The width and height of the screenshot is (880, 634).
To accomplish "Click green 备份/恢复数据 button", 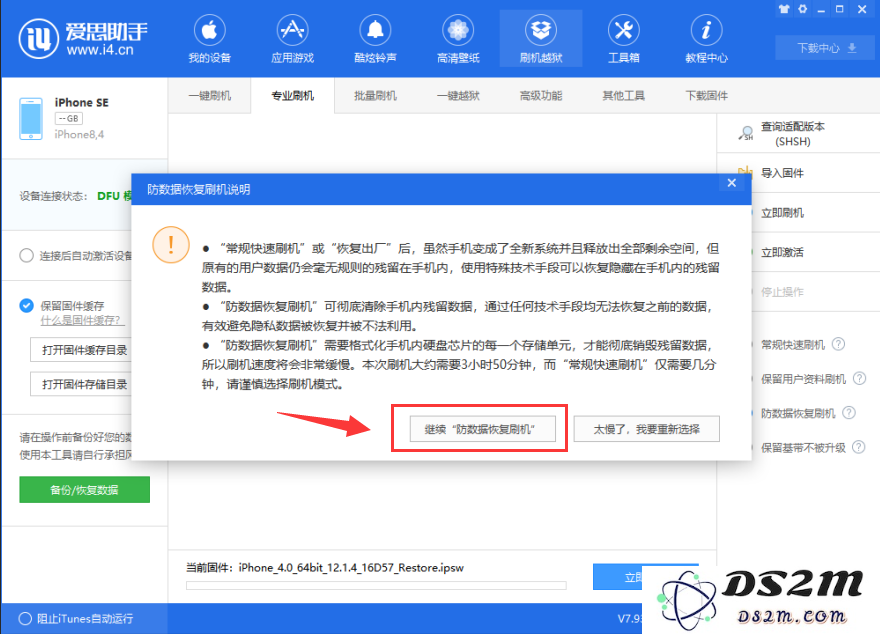I will coord(84,490).
